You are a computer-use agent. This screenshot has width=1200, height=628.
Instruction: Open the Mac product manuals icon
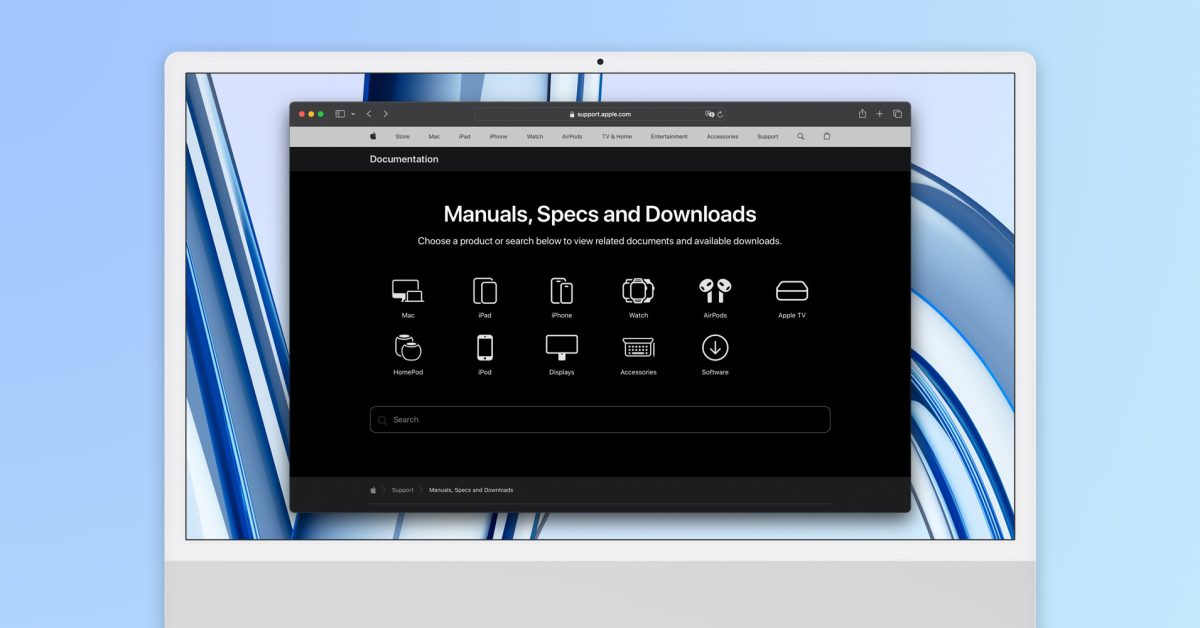(x=408, y=291)
